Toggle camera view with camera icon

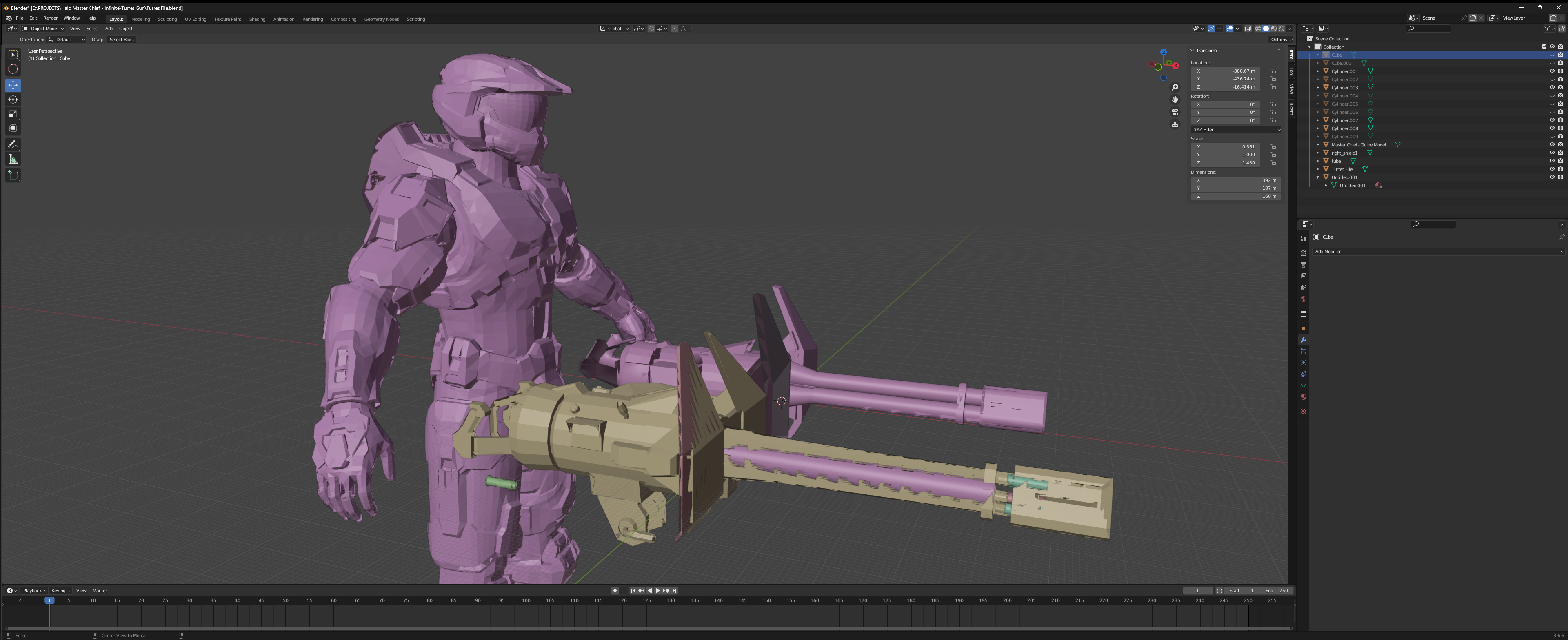pos(1175,112)
